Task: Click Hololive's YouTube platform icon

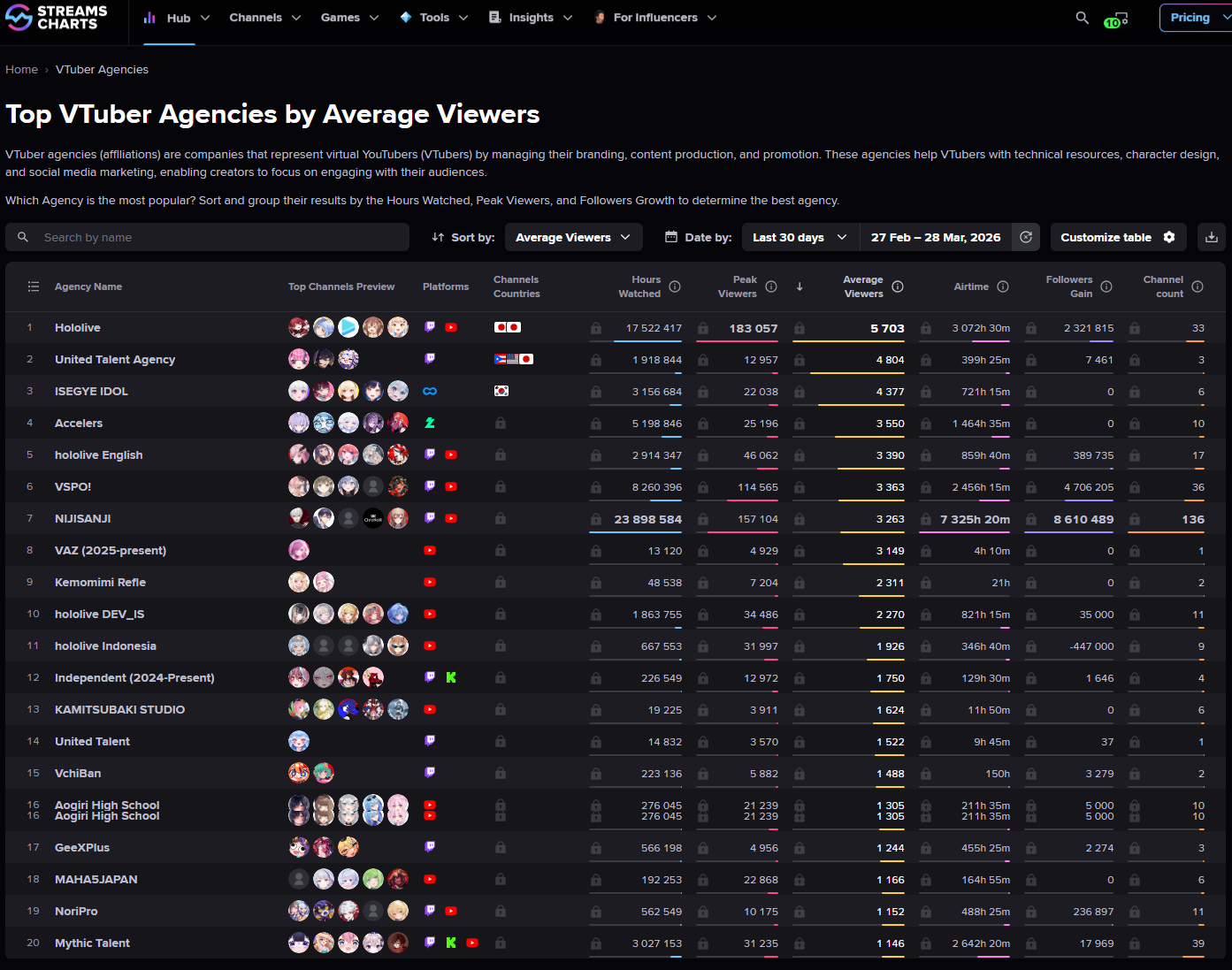Action: tap(451, 328)
